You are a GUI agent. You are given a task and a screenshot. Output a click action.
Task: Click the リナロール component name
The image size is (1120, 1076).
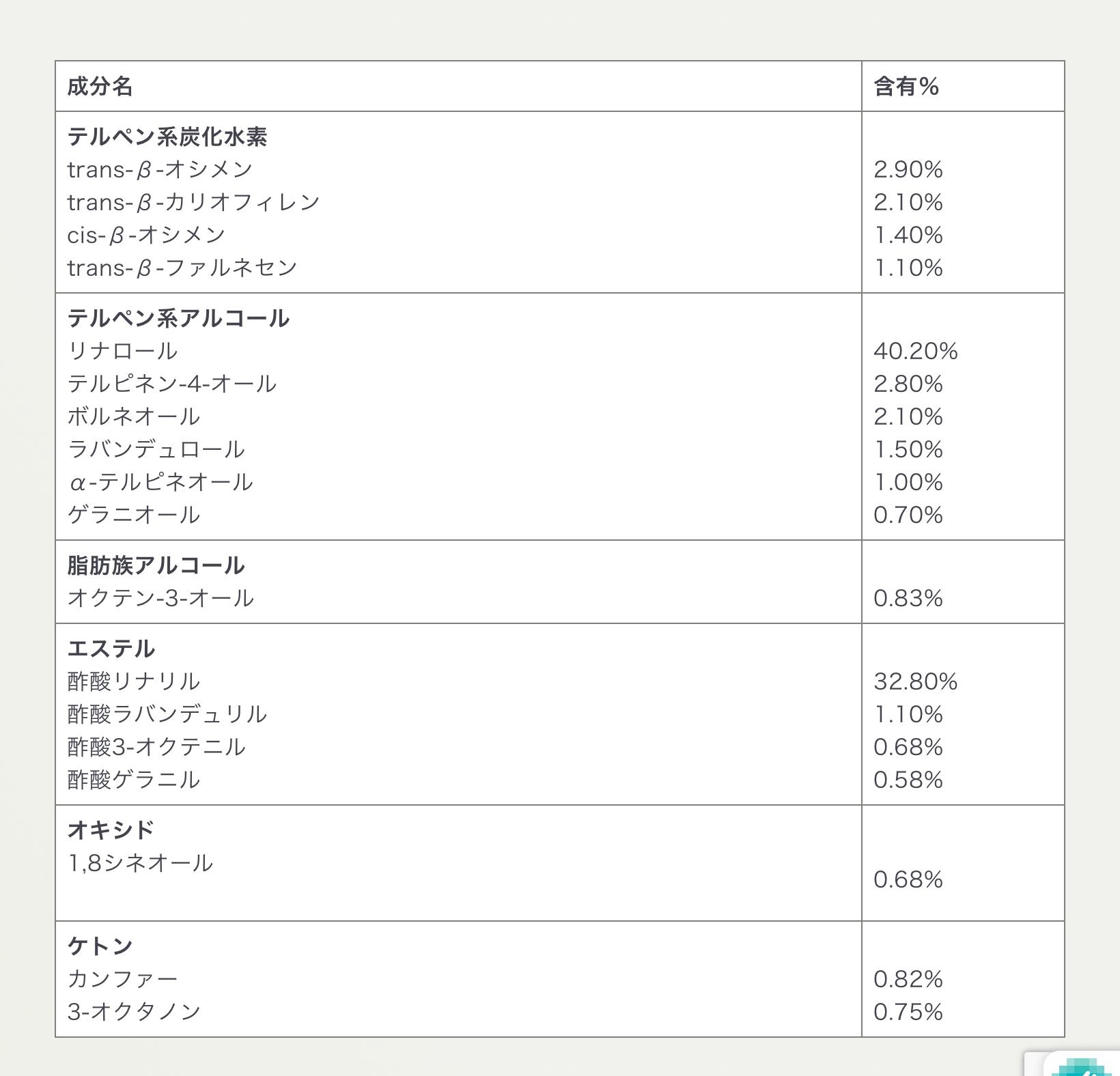[122, 351]
